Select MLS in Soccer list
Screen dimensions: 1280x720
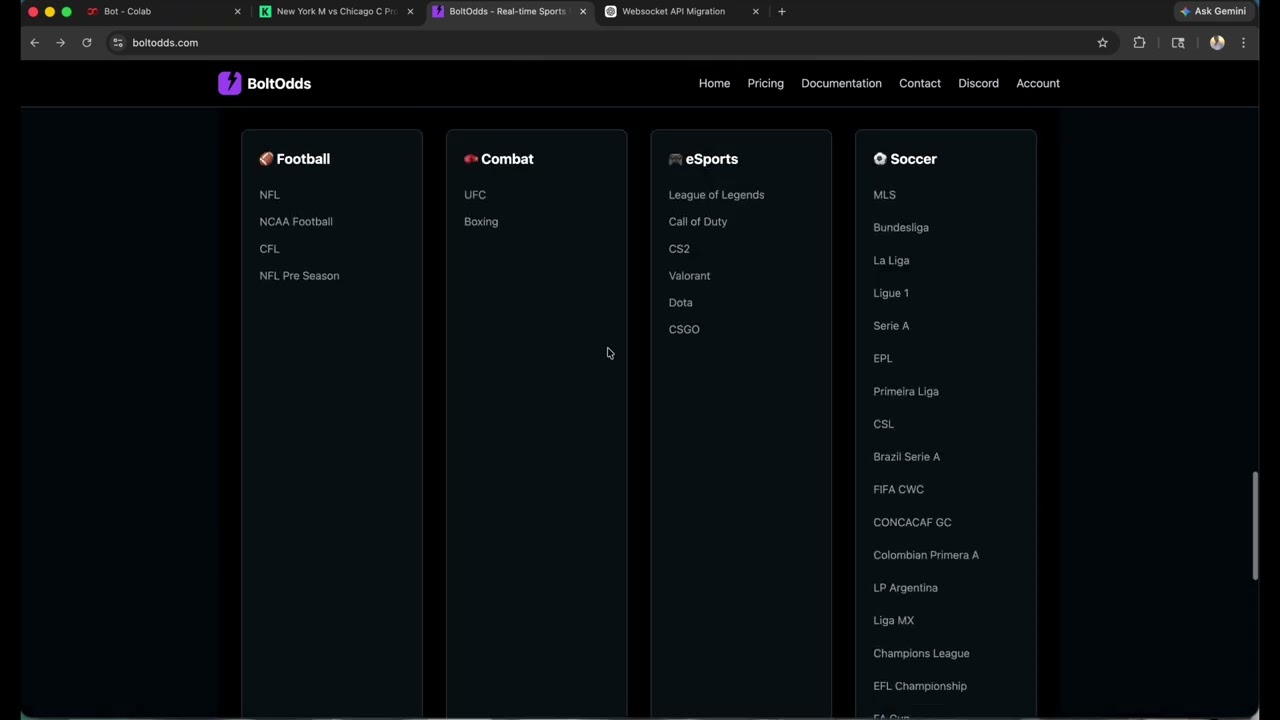tap(884, 195)
